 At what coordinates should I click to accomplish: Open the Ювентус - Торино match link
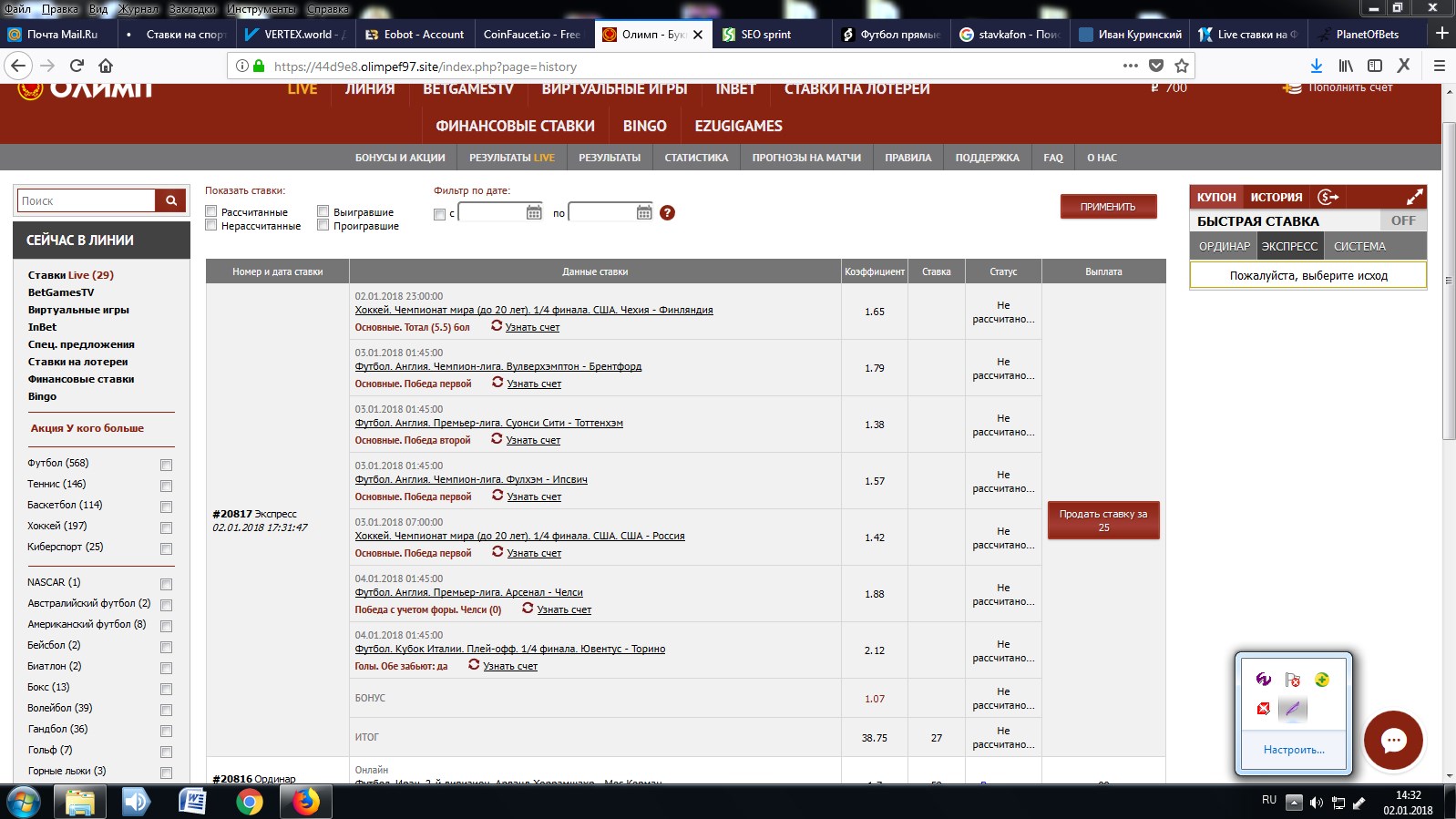pyautogui.click(x=510, y=649)
